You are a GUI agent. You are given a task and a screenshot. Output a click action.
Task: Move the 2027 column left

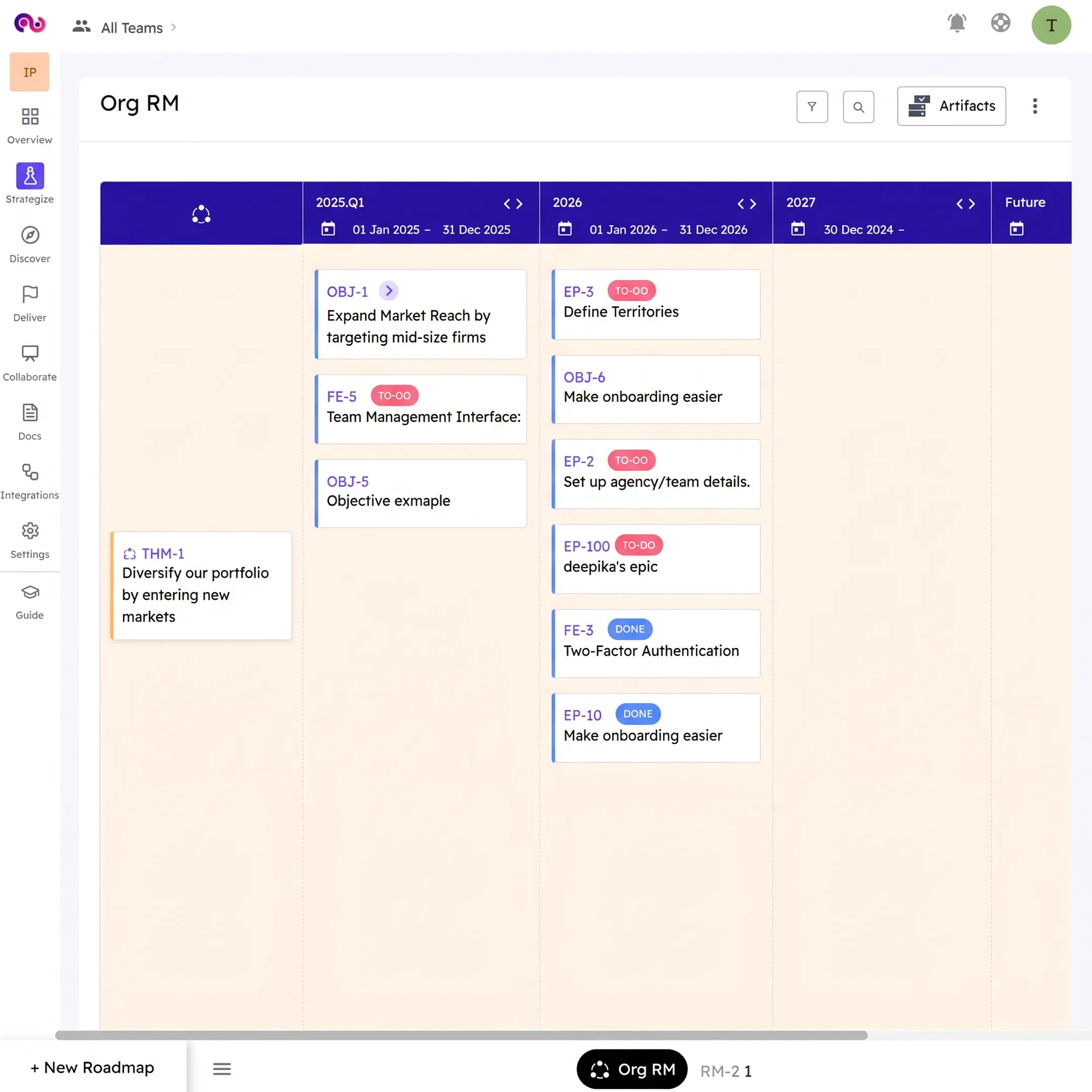959,203
